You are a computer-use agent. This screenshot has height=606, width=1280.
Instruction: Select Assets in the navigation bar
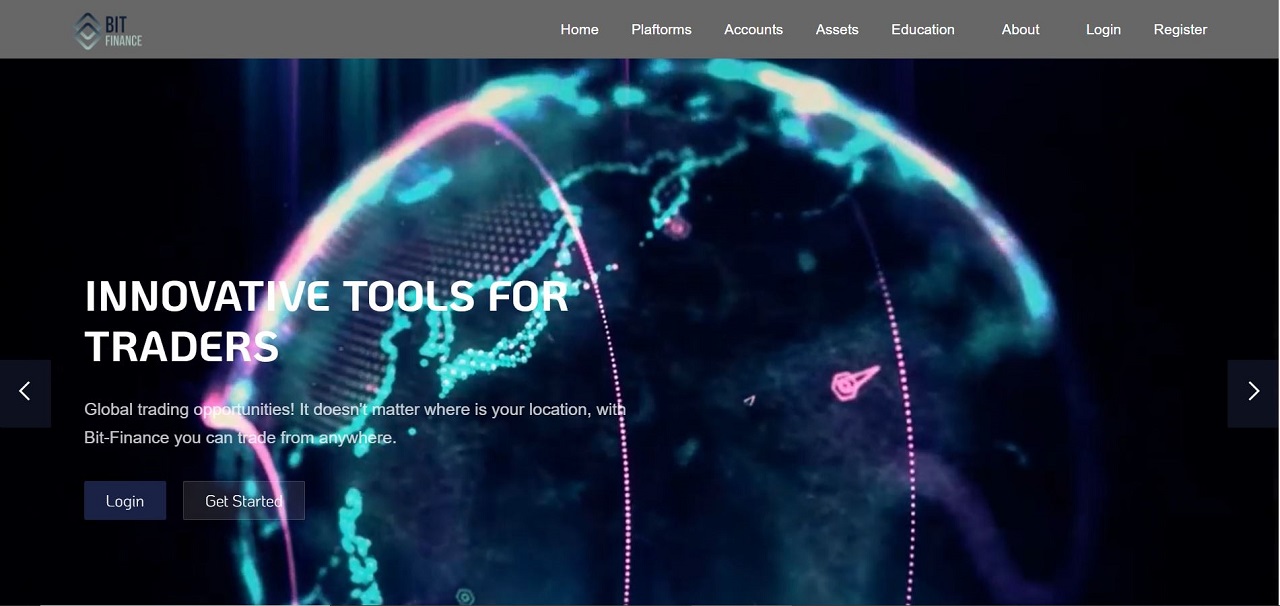[x=837, y=30]
